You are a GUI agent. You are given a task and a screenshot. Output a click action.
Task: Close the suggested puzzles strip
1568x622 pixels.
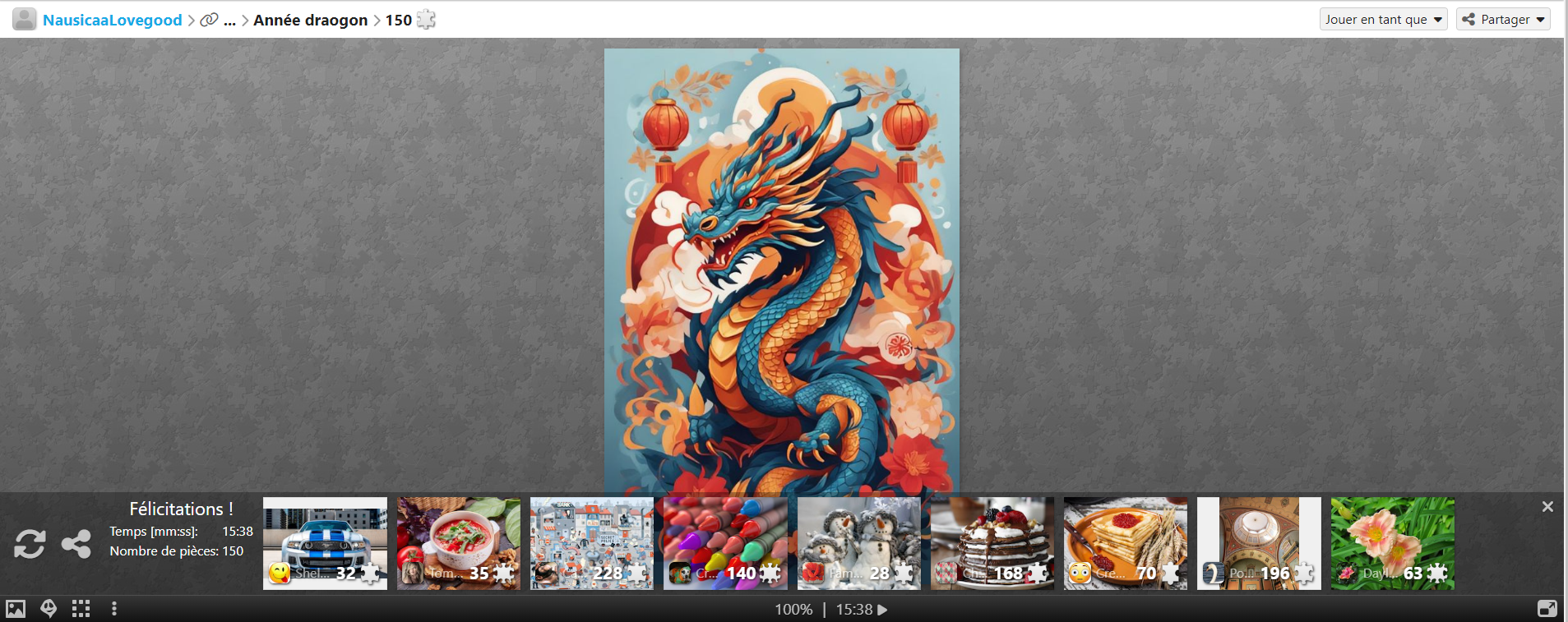click(x=1547, y=507)
